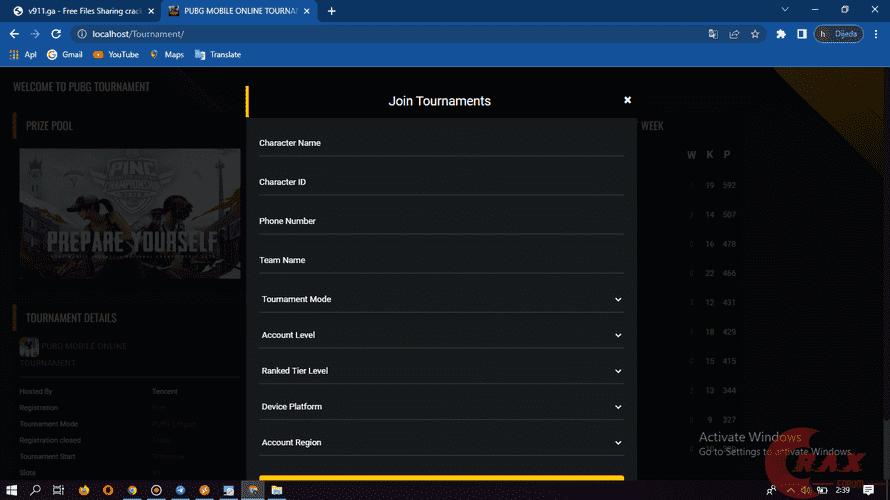This screenshot has width=890, height=500.
Task: View site information icon in address bar
Action: click(82, 34)
